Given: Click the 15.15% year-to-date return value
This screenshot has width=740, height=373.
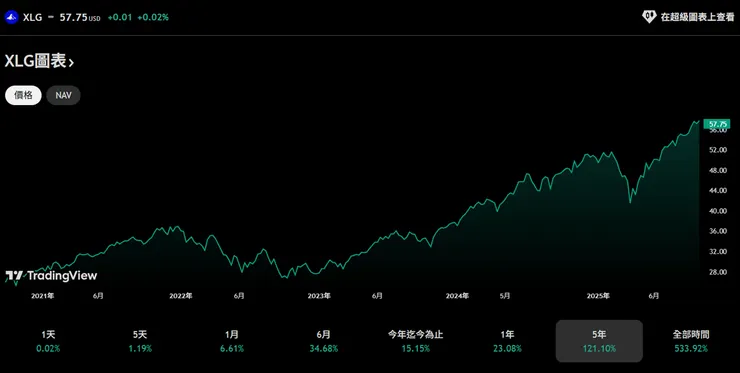Looking at the screenshot, I should [x=415, y=349].
